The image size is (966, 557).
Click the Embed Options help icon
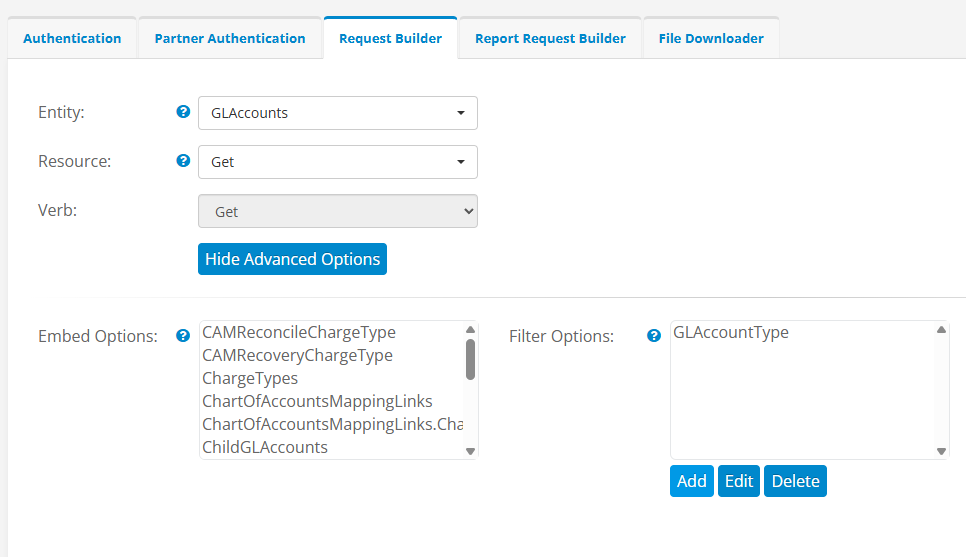pos(183,336)
